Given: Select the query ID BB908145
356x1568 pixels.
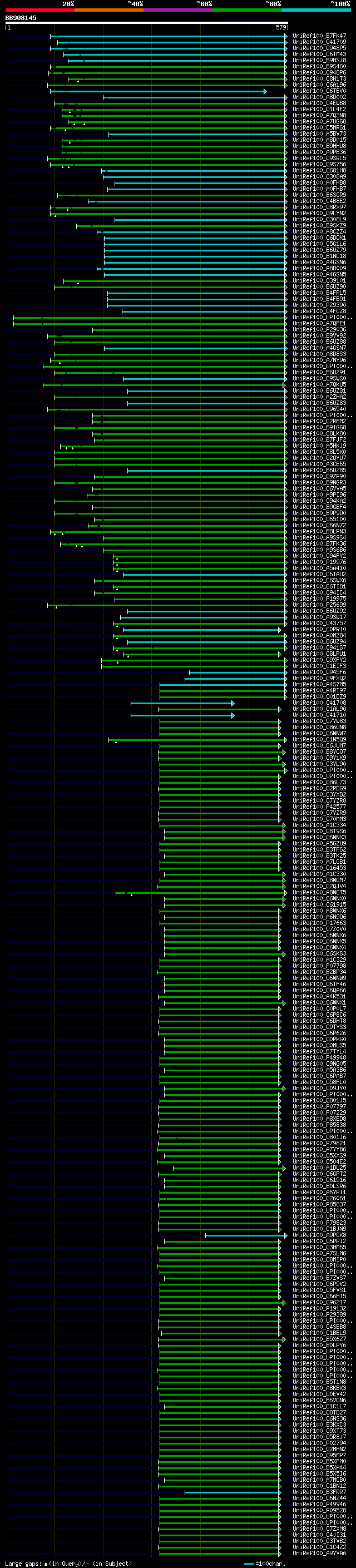Looking at the screenshot, I should [x=21, y=18].
